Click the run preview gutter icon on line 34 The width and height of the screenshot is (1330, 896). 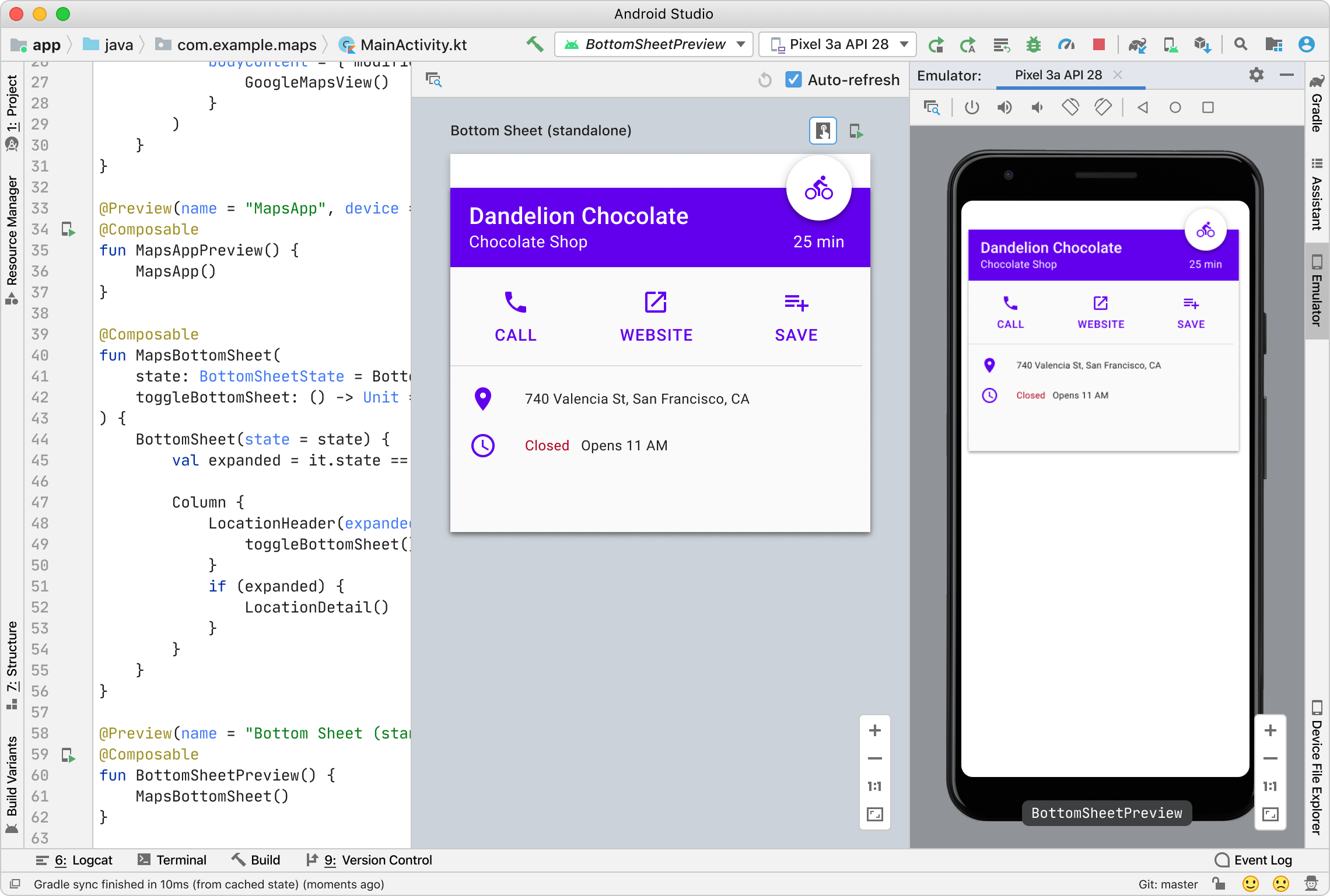tap(69, 229)
